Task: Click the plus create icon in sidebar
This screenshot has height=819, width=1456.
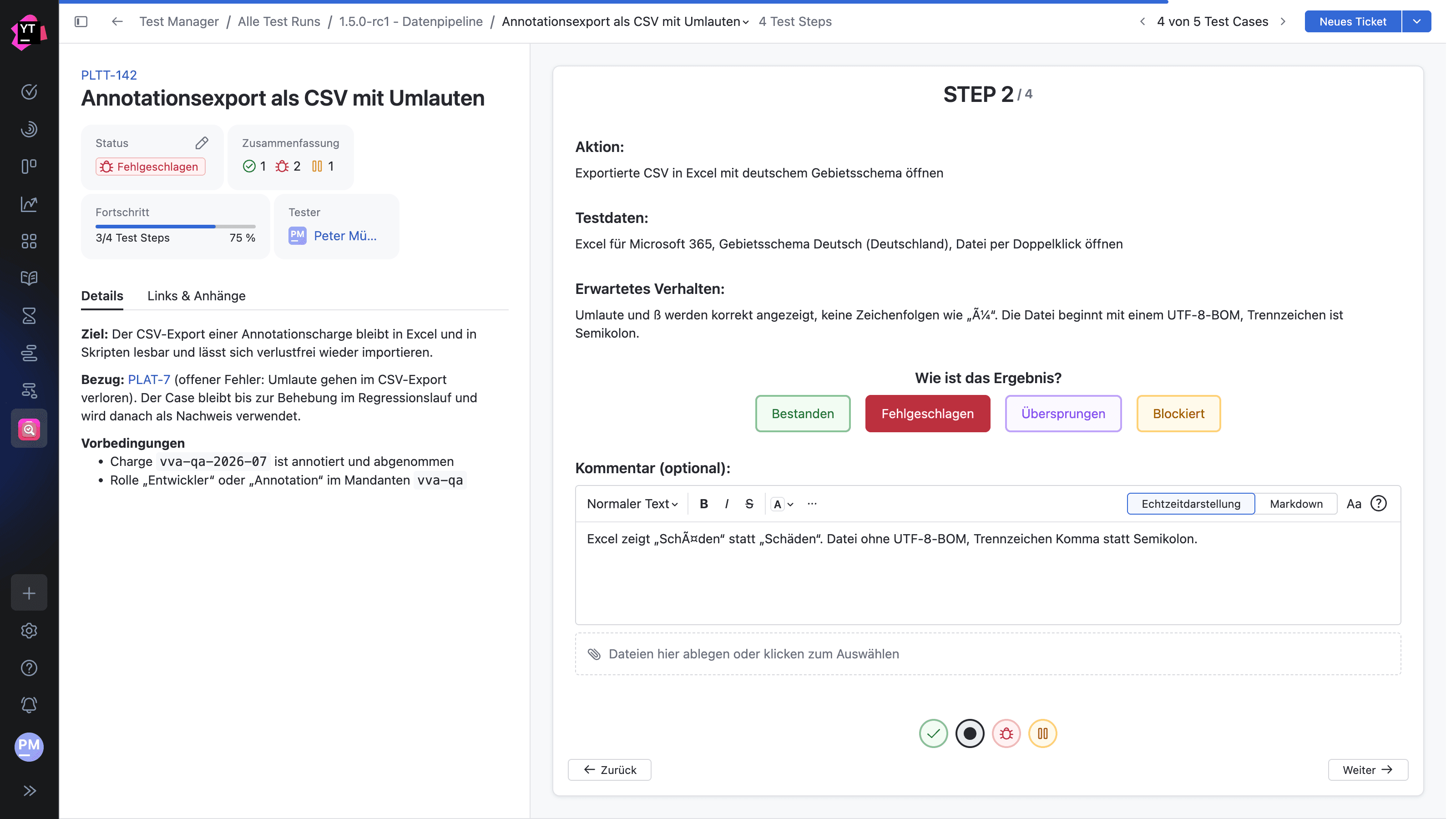Action: pyautogui.click(x=29, y=593)
